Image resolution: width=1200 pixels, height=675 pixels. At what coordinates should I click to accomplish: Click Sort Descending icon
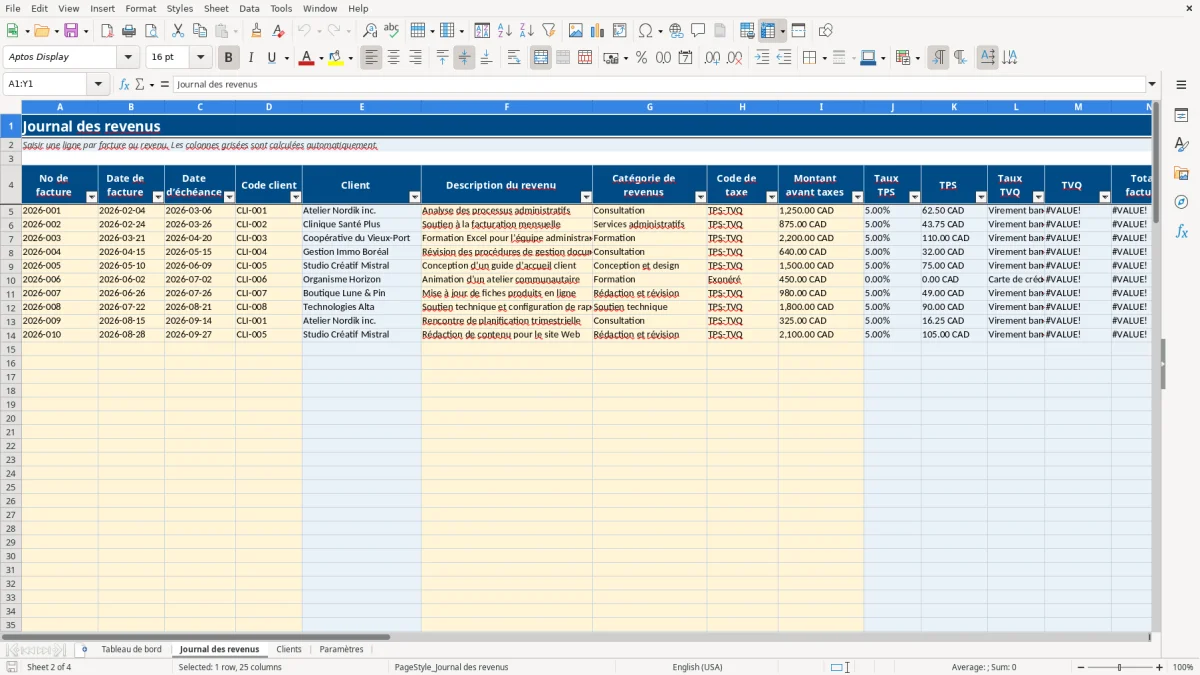click(x=526, y=31)
